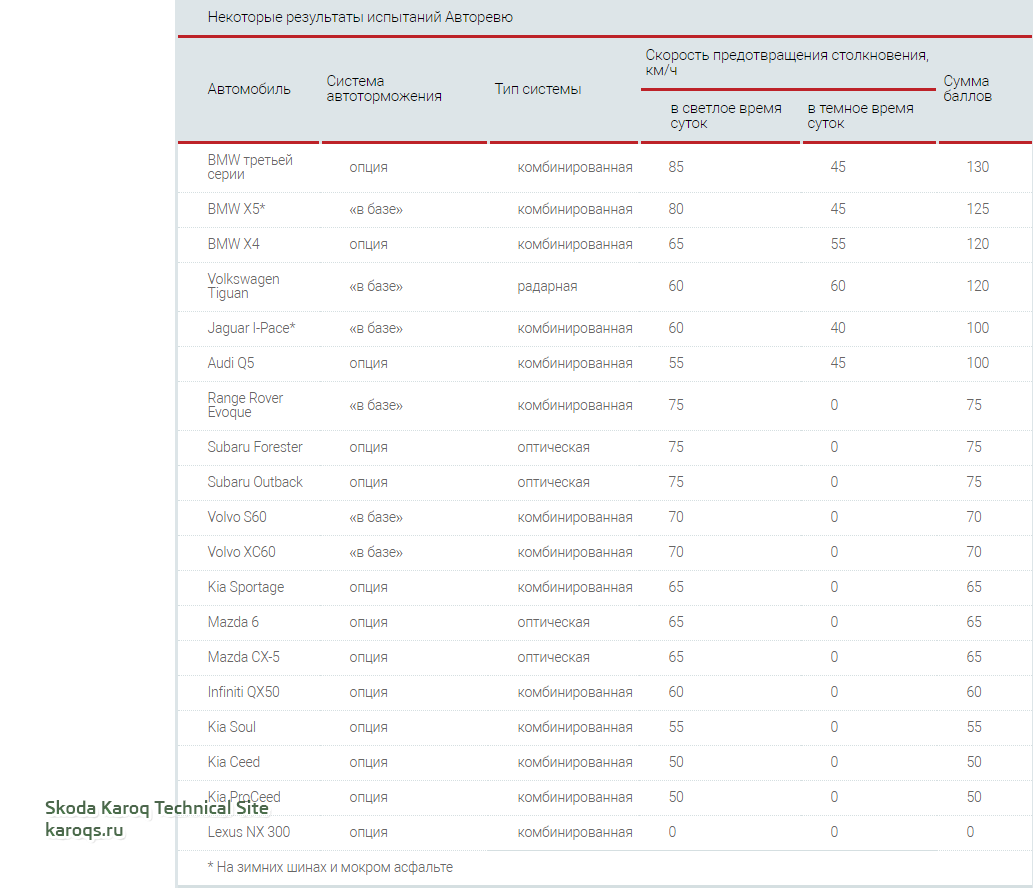This screenshot has width=1033, height=889.
Task: Select the 'Volvo S60' car name
Action: pyautogui.click(x=237, y=517)
